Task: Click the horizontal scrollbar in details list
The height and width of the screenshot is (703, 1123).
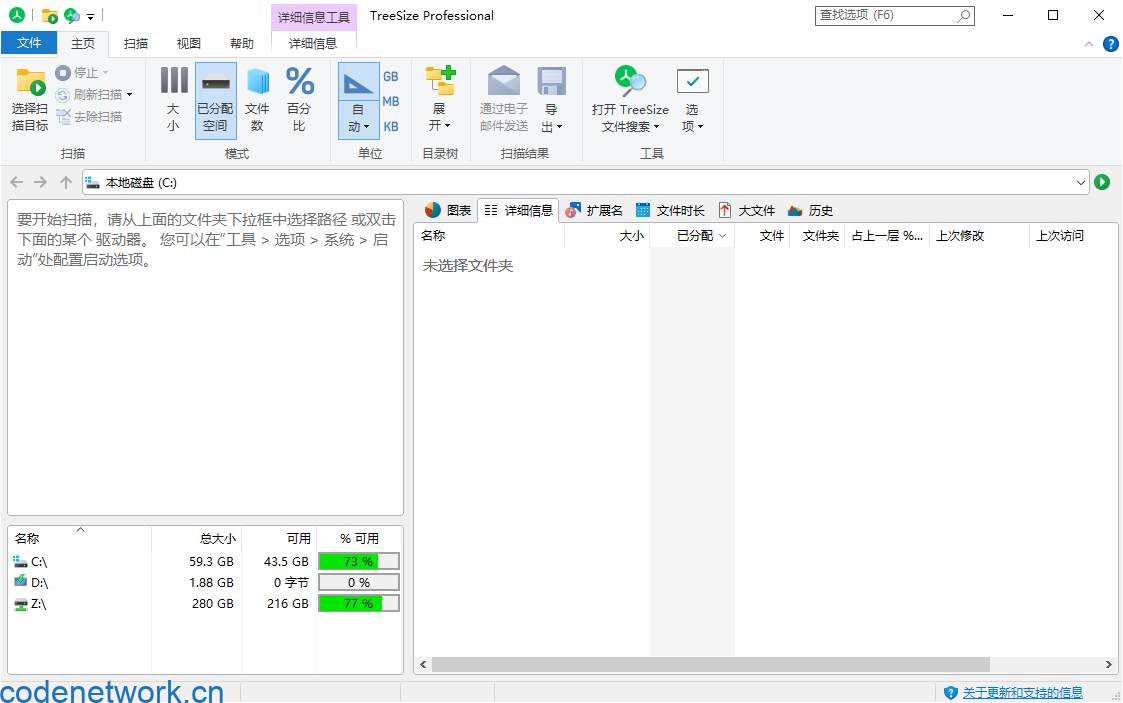Action: tap(710, 665)
